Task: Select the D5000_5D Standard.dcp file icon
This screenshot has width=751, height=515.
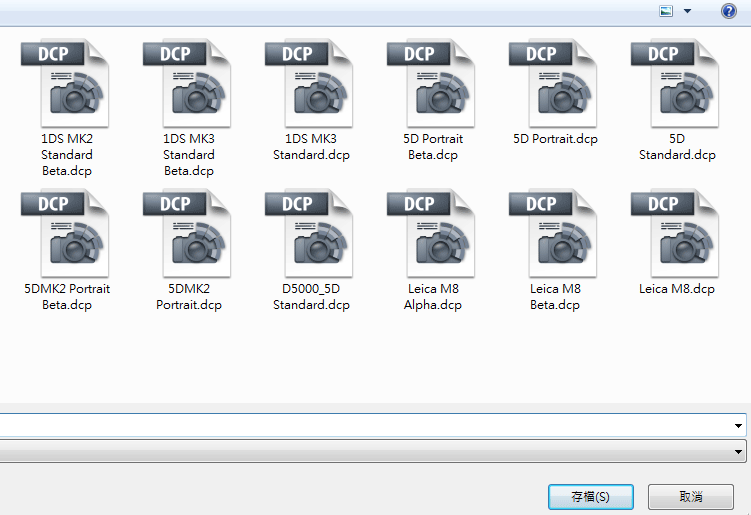Action: 310,233
